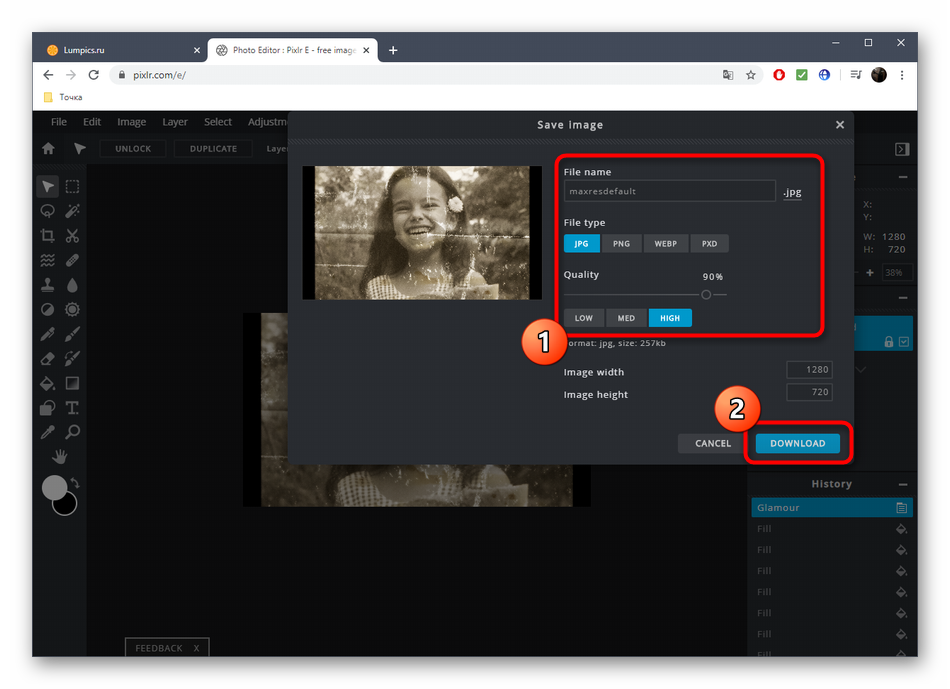The height and width of the screenshot is (689, 950).
Task: Select the Zoom magnifier tool
Action: coord(73,432)
